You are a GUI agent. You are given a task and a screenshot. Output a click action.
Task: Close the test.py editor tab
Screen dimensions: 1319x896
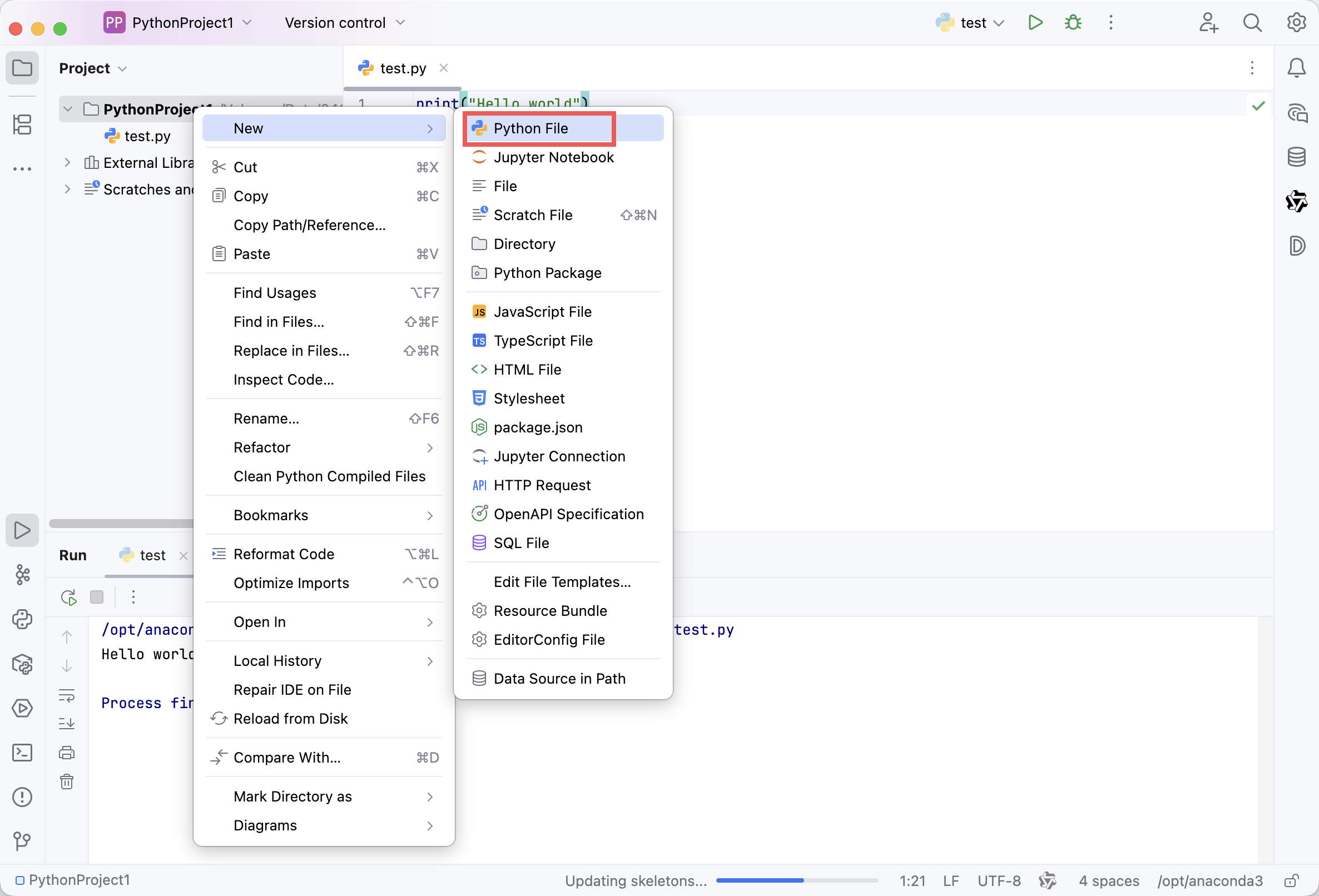pos(444,68)
